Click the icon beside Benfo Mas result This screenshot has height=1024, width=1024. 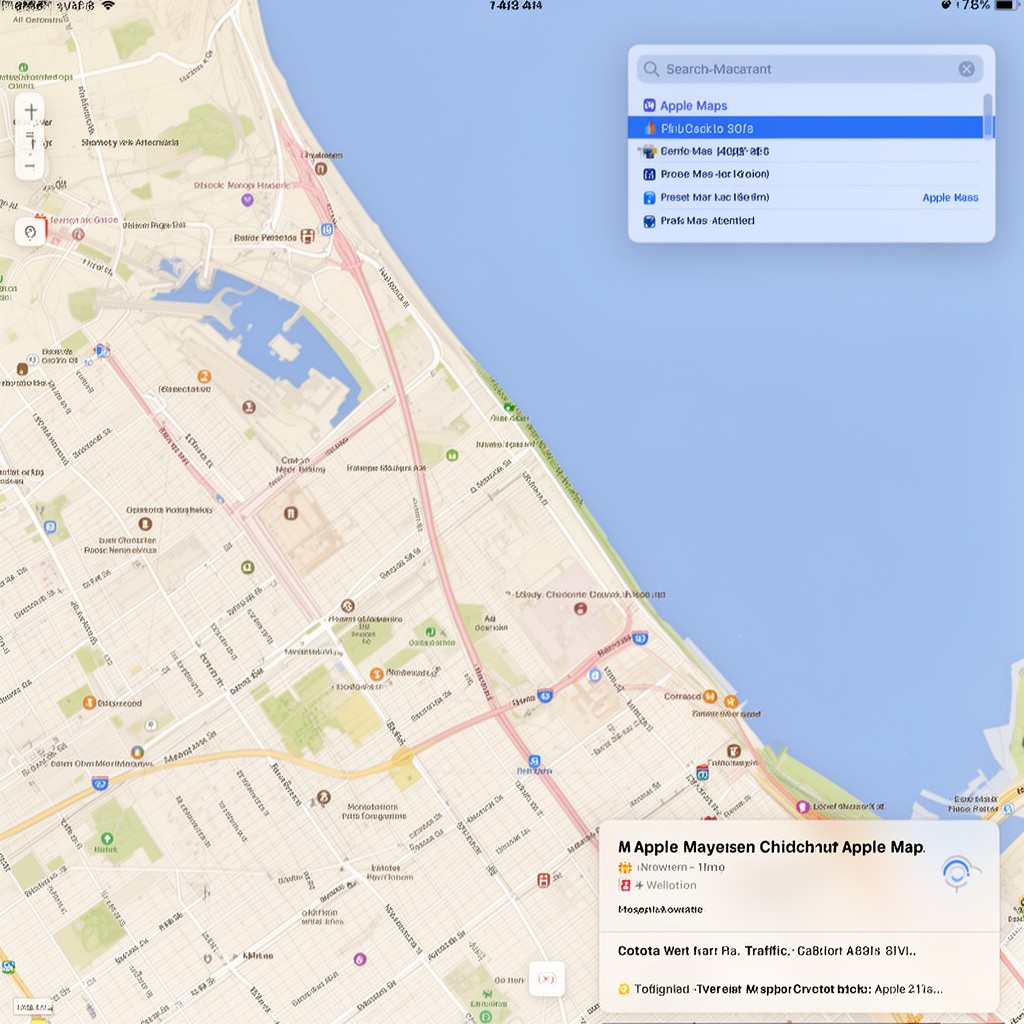point(648,152)
